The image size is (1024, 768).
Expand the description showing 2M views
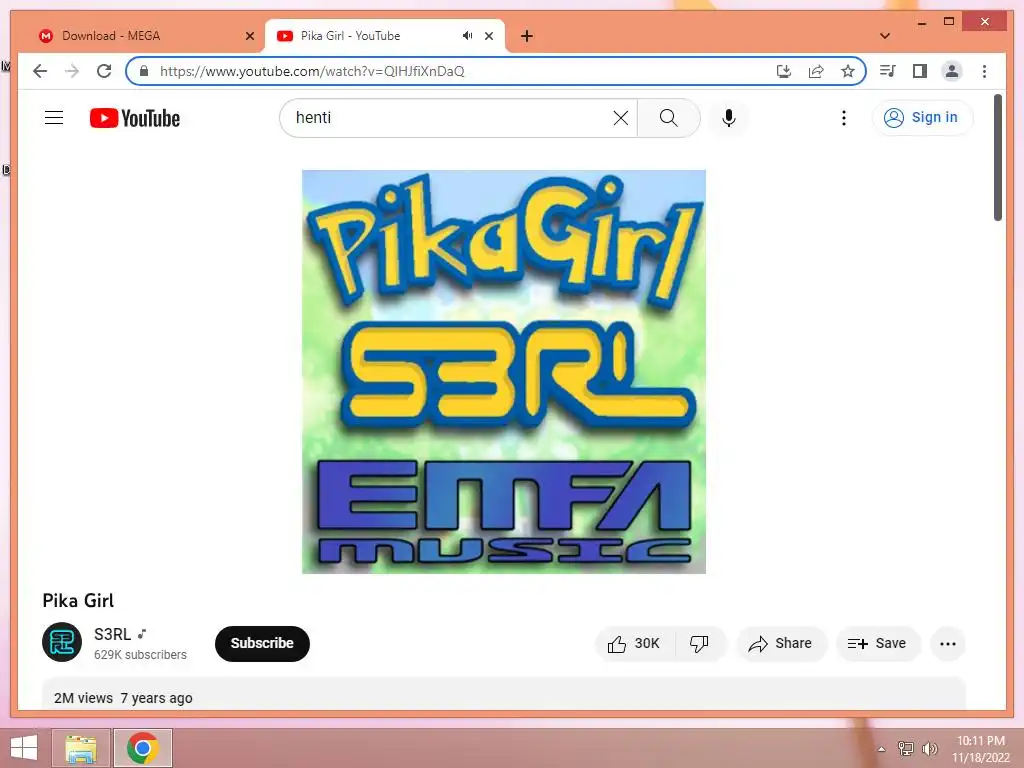point(504,694)
